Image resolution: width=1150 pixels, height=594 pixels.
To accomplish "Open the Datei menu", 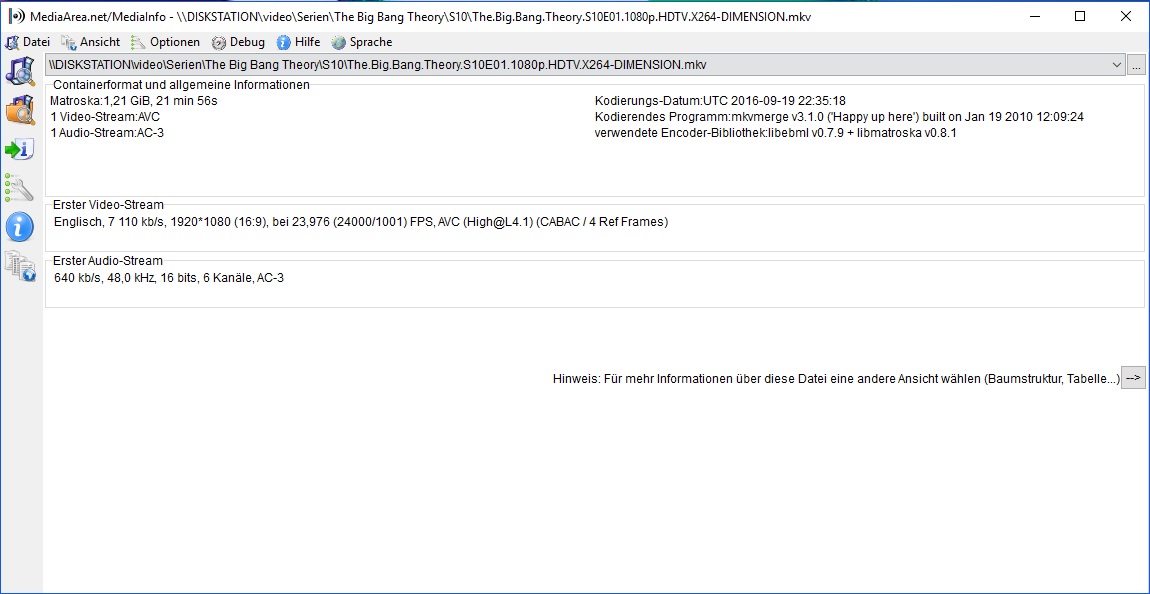I will (x=28, y=42).
